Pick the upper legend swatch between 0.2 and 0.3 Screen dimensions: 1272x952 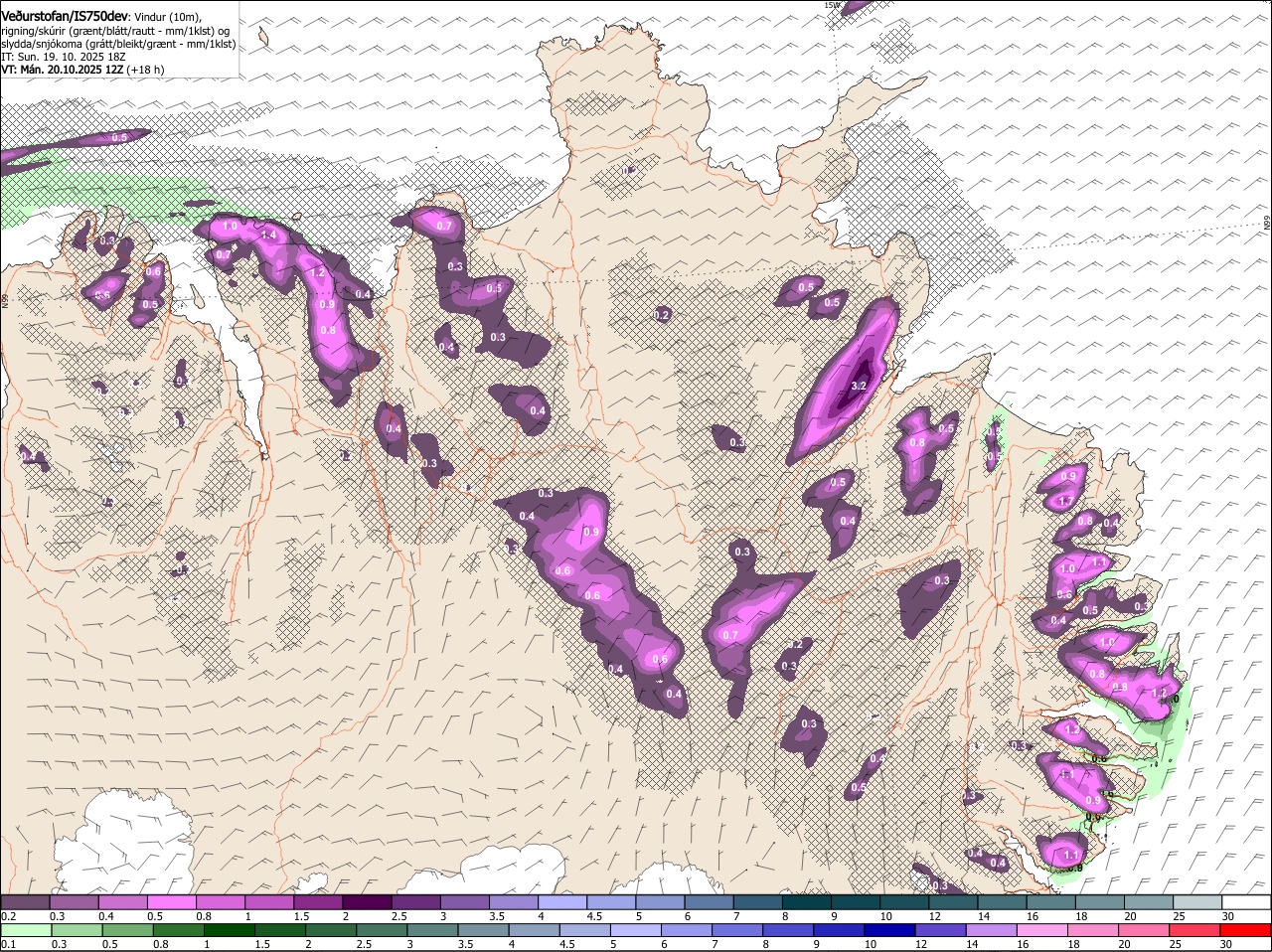tap(24, 902)
